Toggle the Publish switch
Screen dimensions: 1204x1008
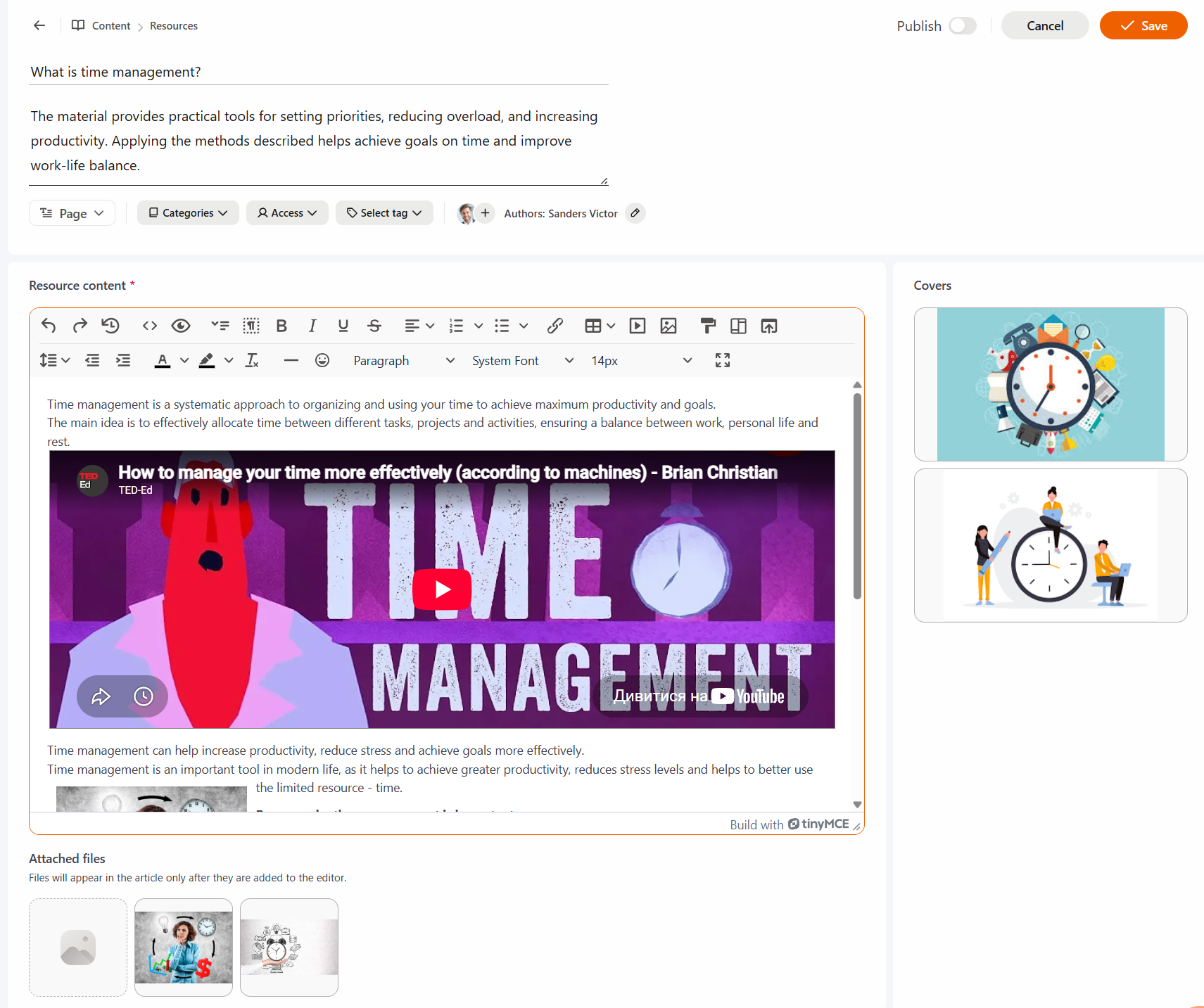click(963, 26)
